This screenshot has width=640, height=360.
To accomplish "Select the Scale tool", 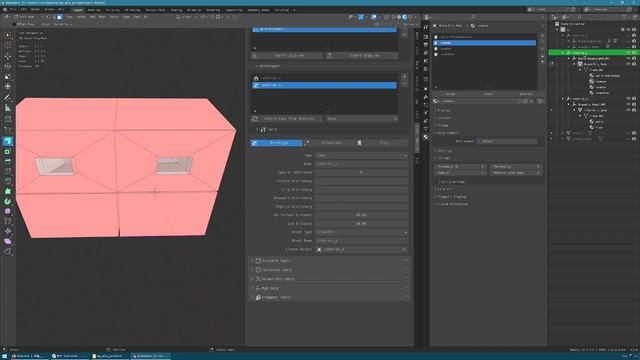I will (8, 76).
